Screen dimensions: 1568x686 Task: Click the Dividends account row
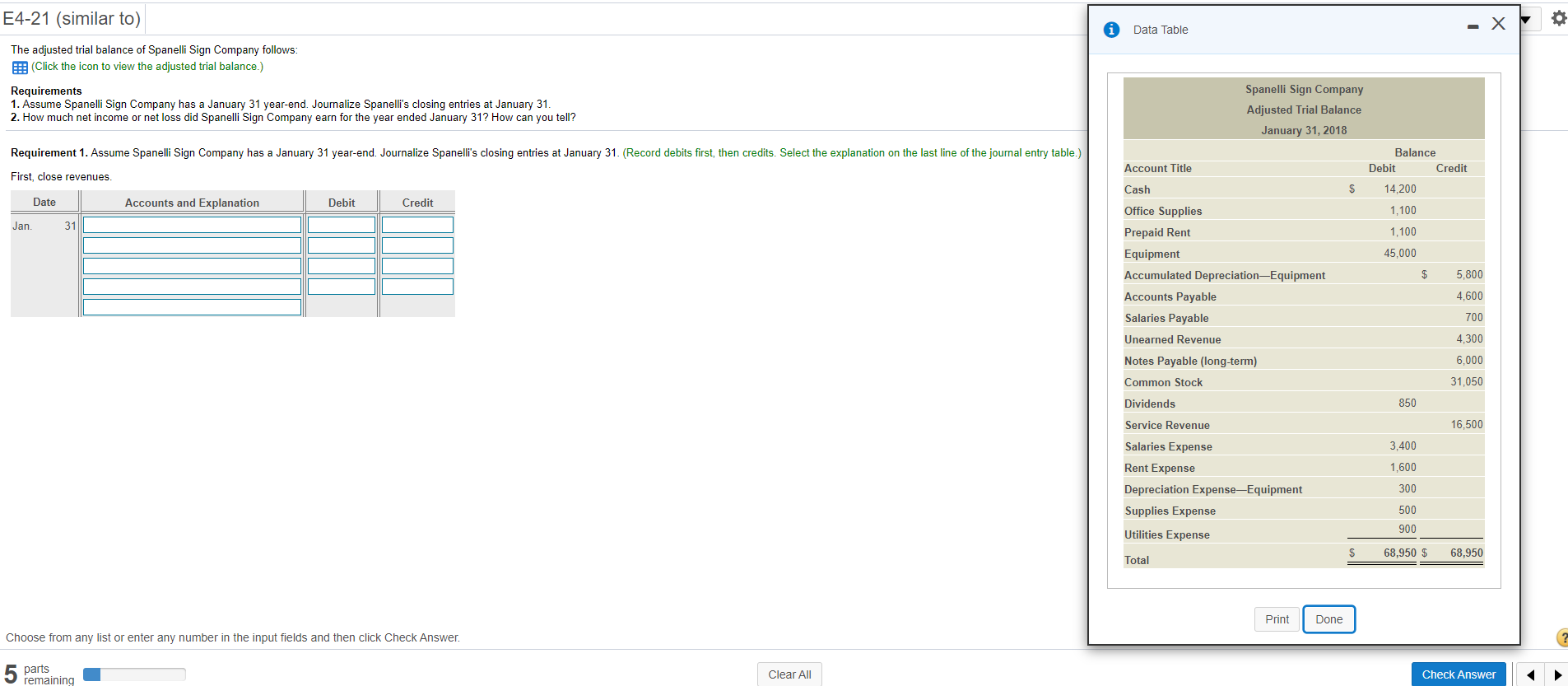1304,404
